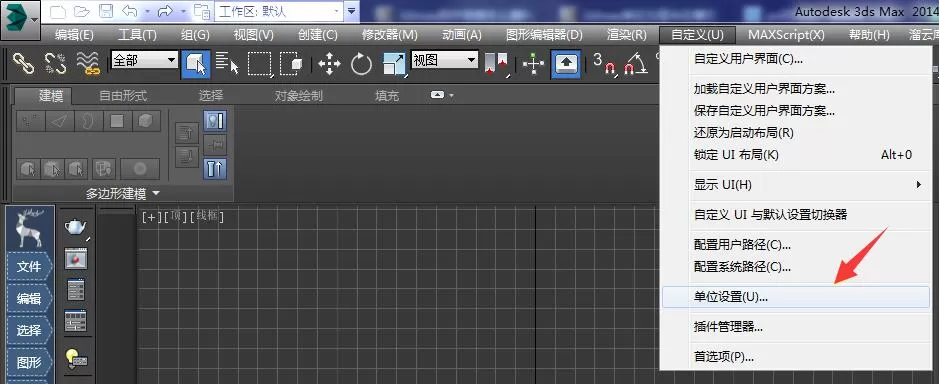
Task: Open the 工作区: 默认 workspace dropdown
Action: [280, 11]
